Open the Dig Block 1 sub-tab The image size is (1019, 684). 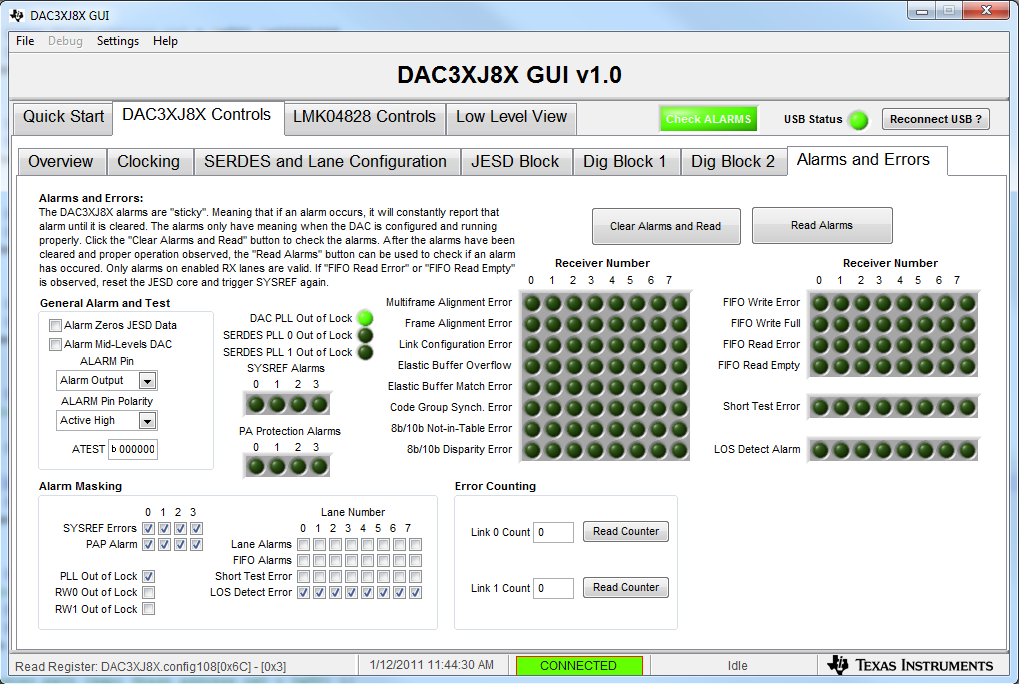pos(625,162)
